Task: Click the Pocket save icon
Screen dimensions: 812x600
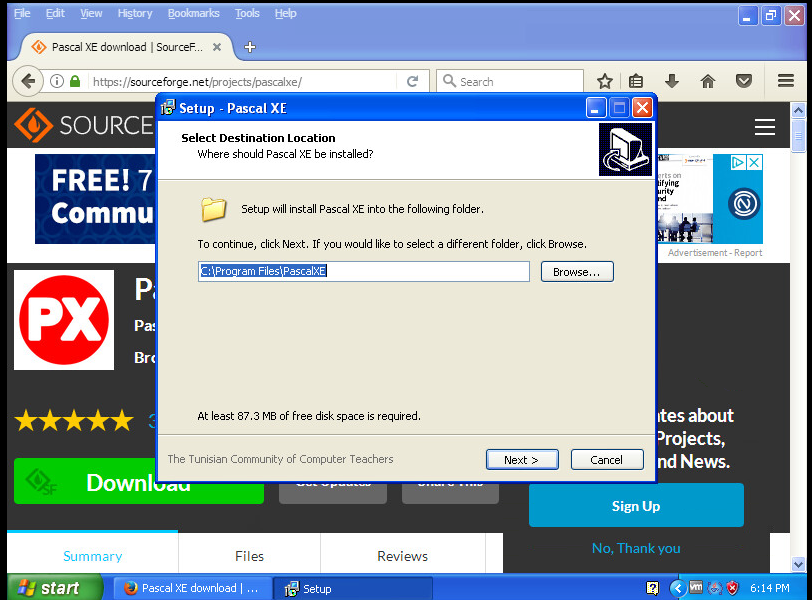Action: click(744, 81)
